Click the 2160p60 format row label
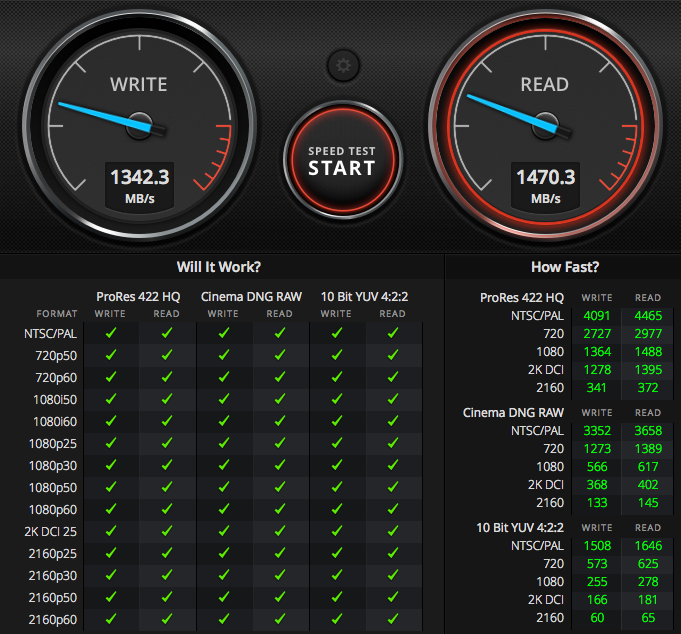 coord(53,620)
